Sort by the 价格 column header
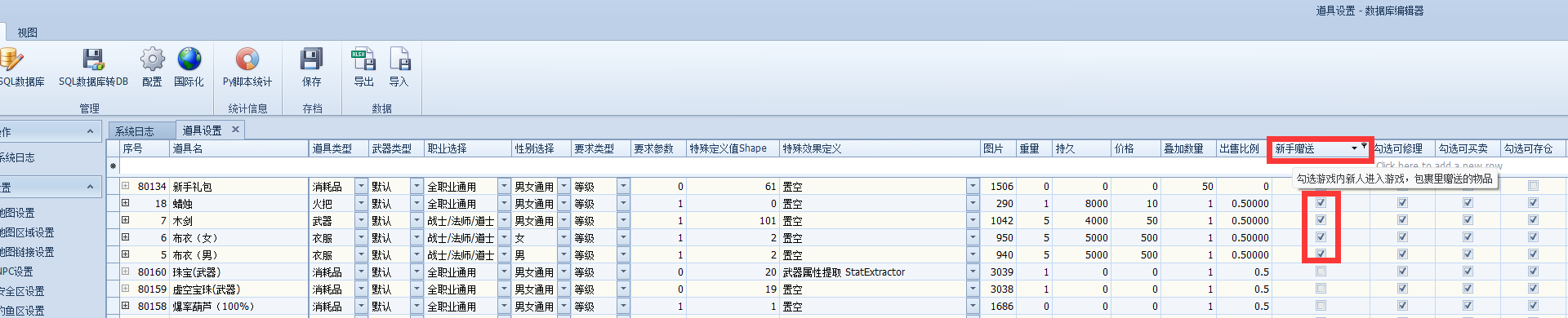The width and height of the screenshot is (1568, 318). coord(1136,148)
